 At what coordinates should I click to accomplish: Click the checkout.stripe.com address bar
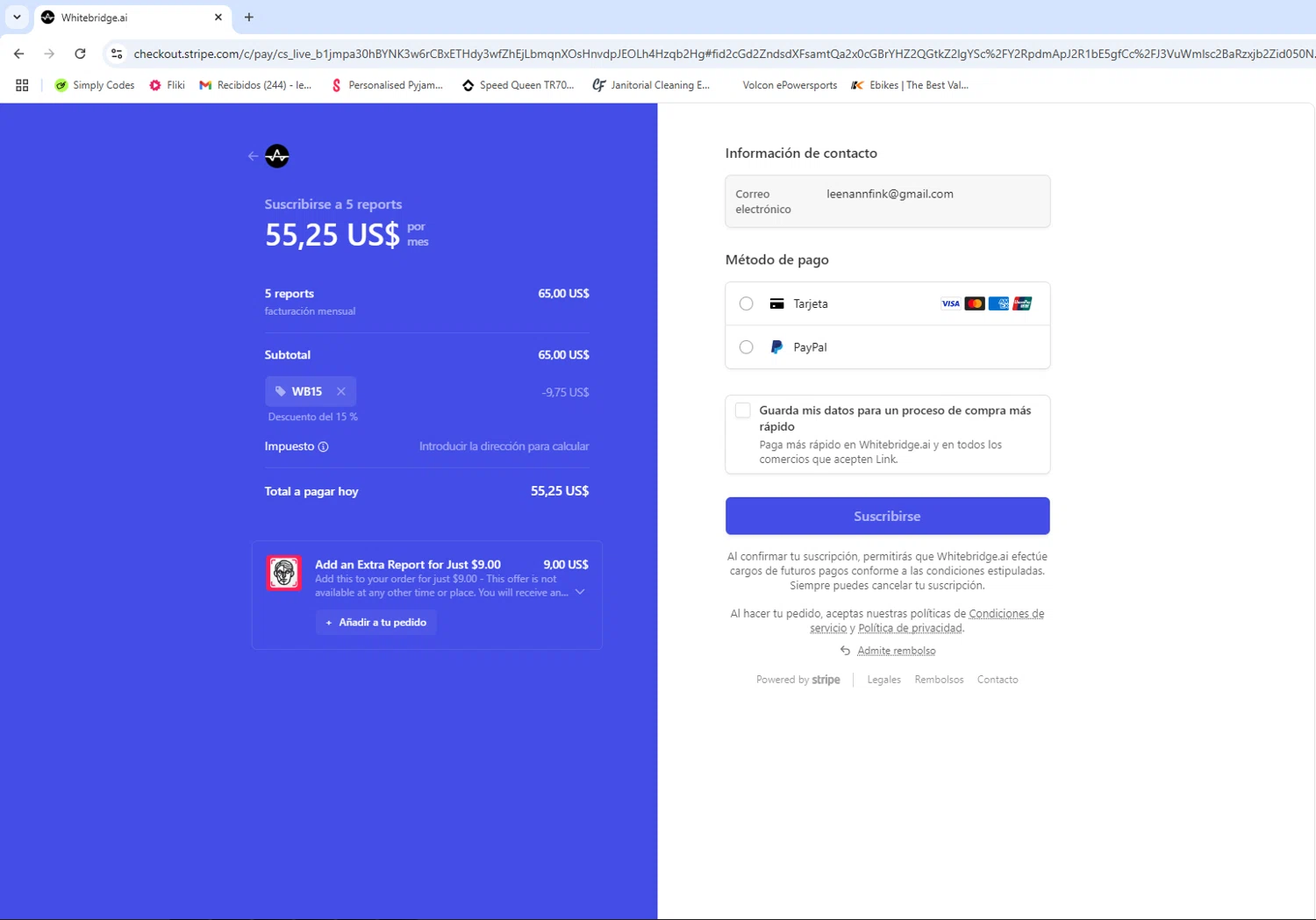pos(722,53)
